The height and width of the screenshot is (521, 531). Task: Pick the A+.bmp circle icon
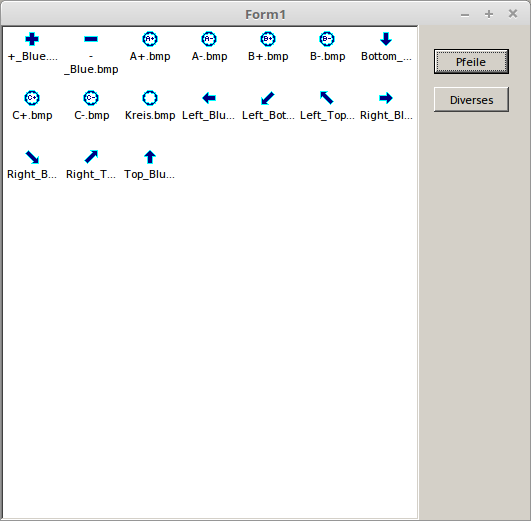(150, 39)
